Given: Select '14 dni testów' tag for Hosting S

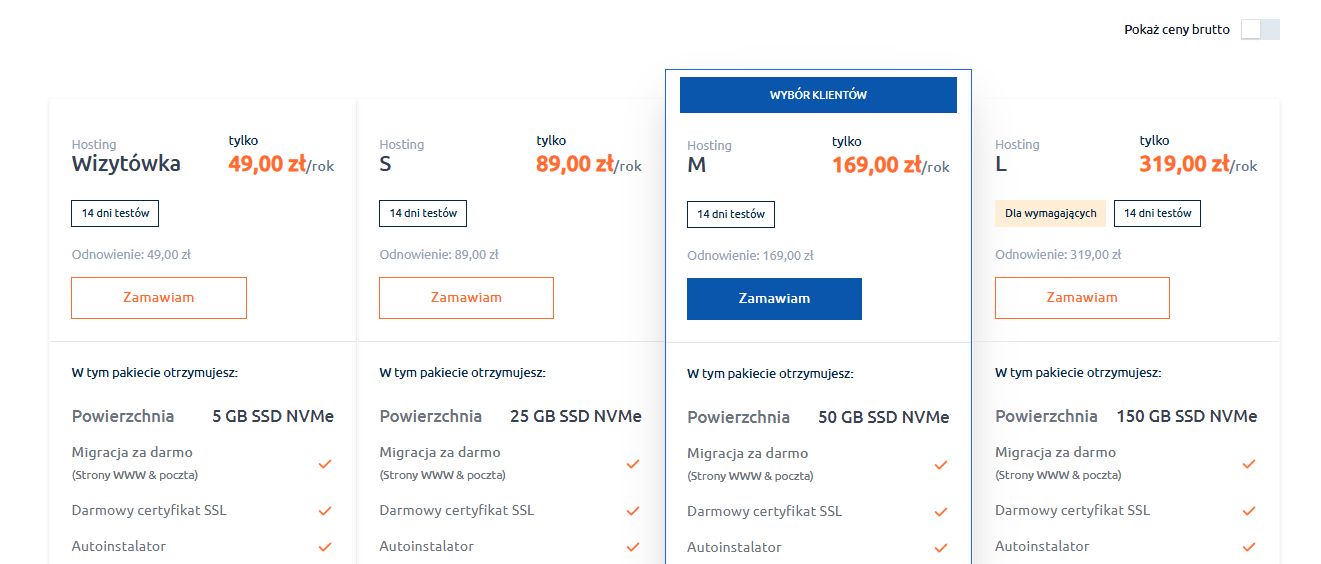Looking at the screenshot, I should pyautogui.click(x=423, y=213).
